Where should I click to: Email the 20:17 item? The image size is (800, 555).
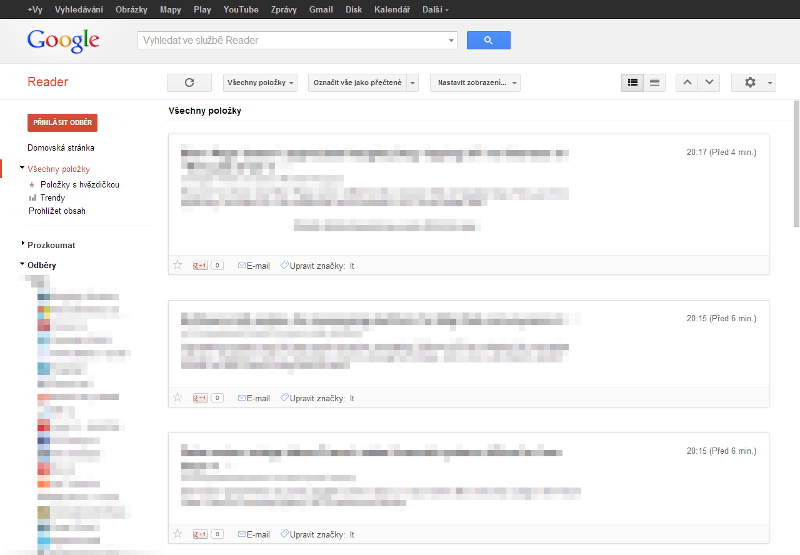[254, 266]
